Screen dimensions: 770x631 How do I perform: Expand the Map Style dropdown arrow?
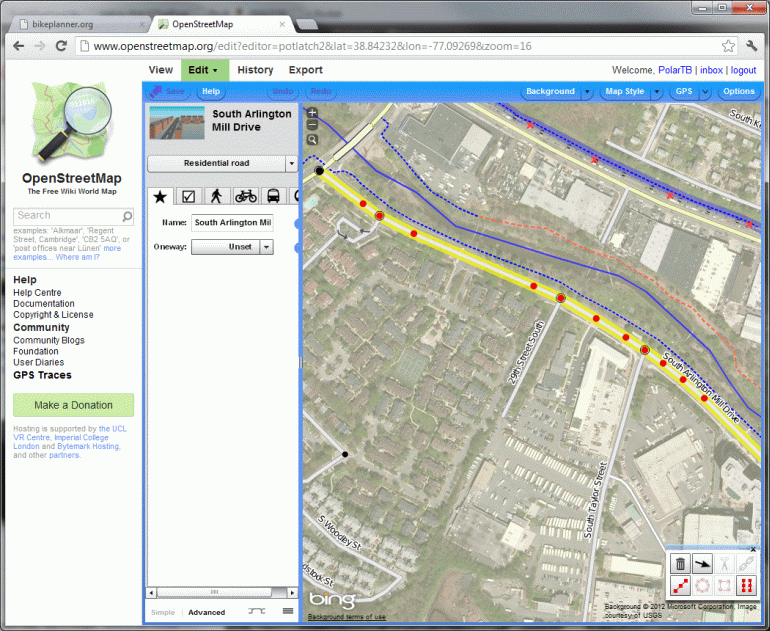click(657, 92)
